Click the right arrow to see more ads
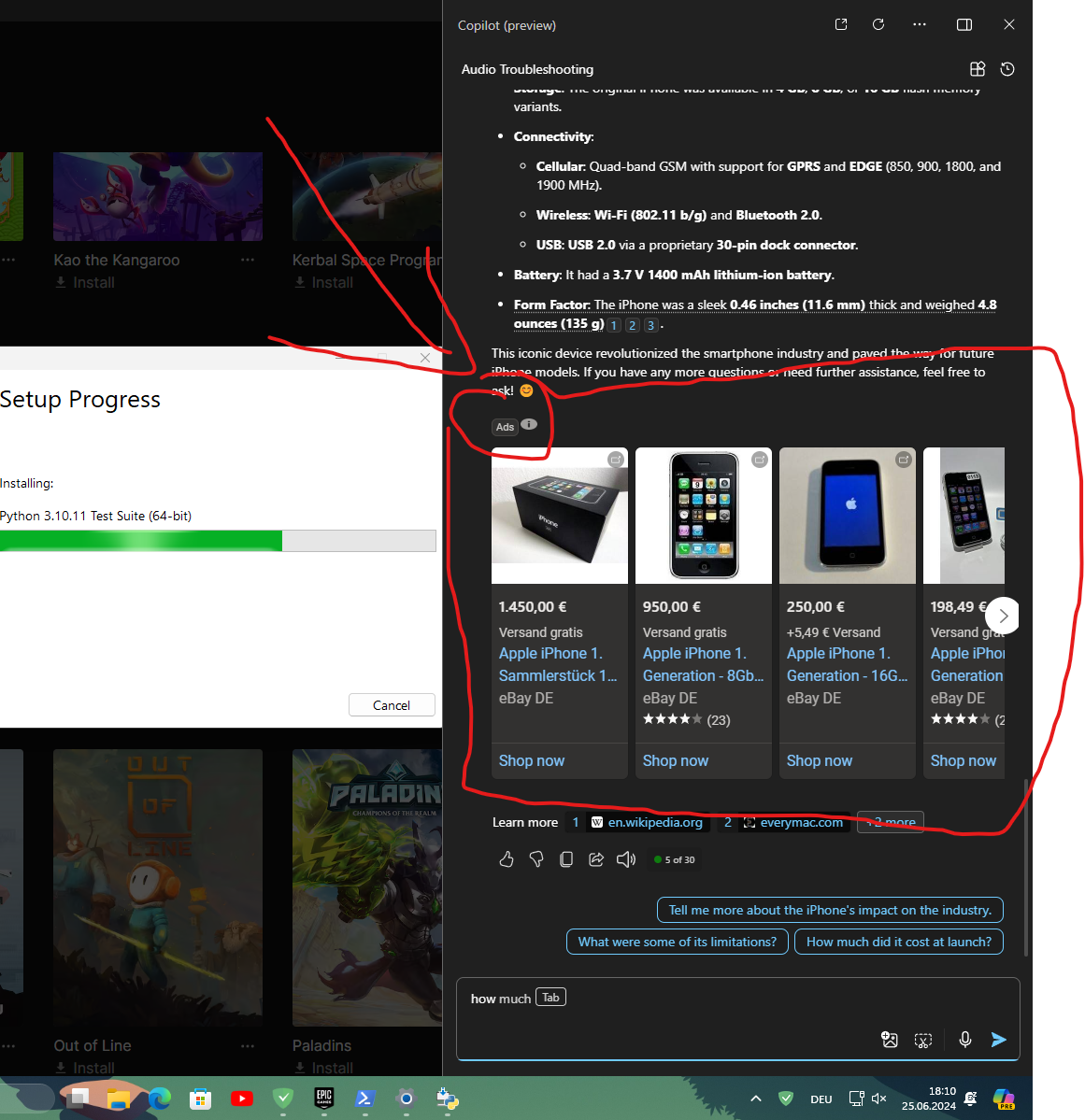 point(1002,615)
